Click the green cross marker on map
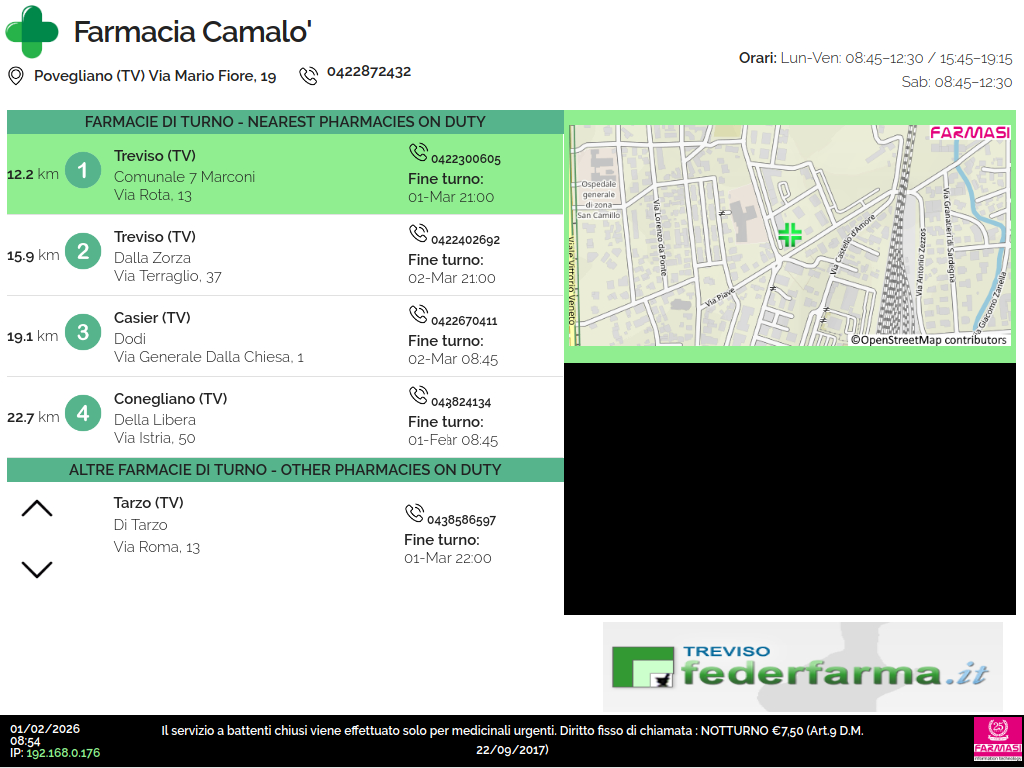The width and height of the screenshot is (1024, 768). point(790,235)
